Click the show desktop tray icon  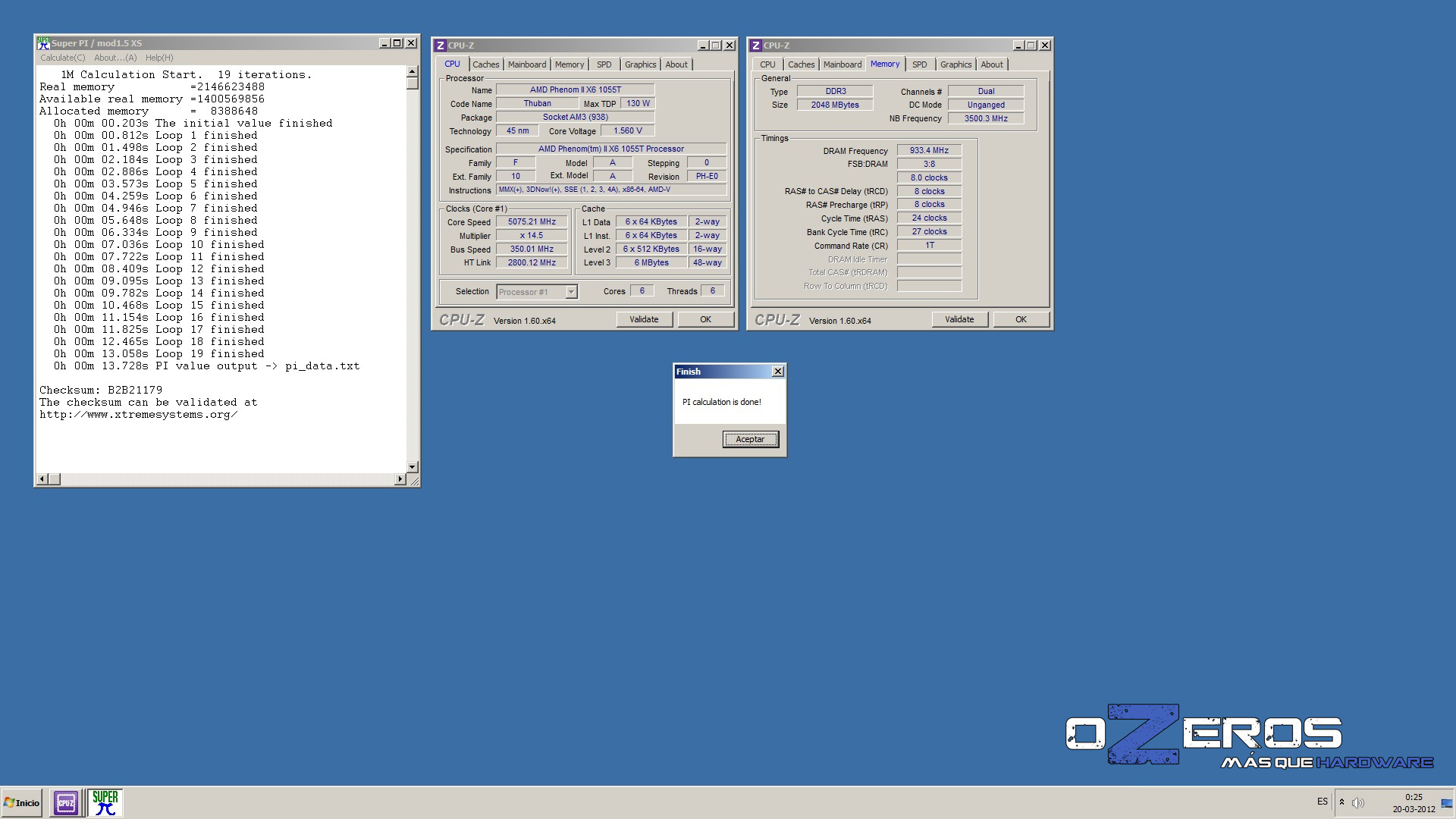click(1447, 803)
